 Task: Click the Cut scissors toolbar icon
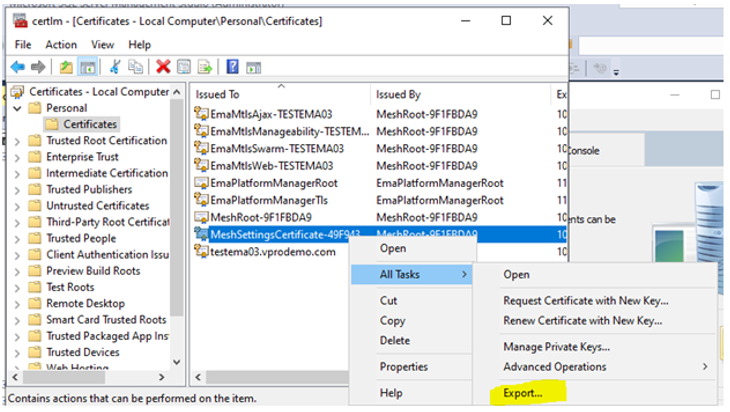pos(115,67)
